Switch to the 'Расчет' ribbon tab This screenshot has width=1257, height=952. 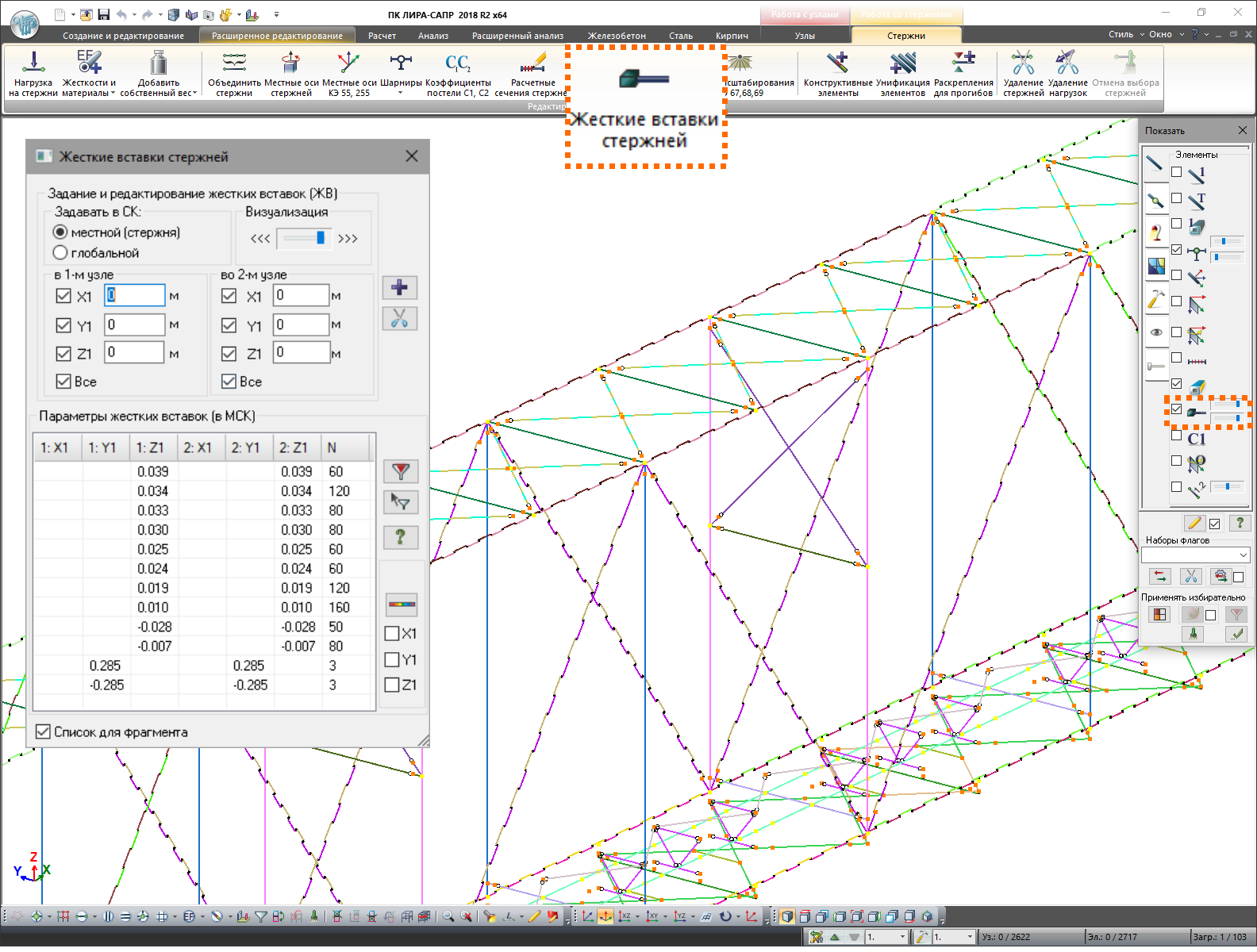(x=382, y=36)
